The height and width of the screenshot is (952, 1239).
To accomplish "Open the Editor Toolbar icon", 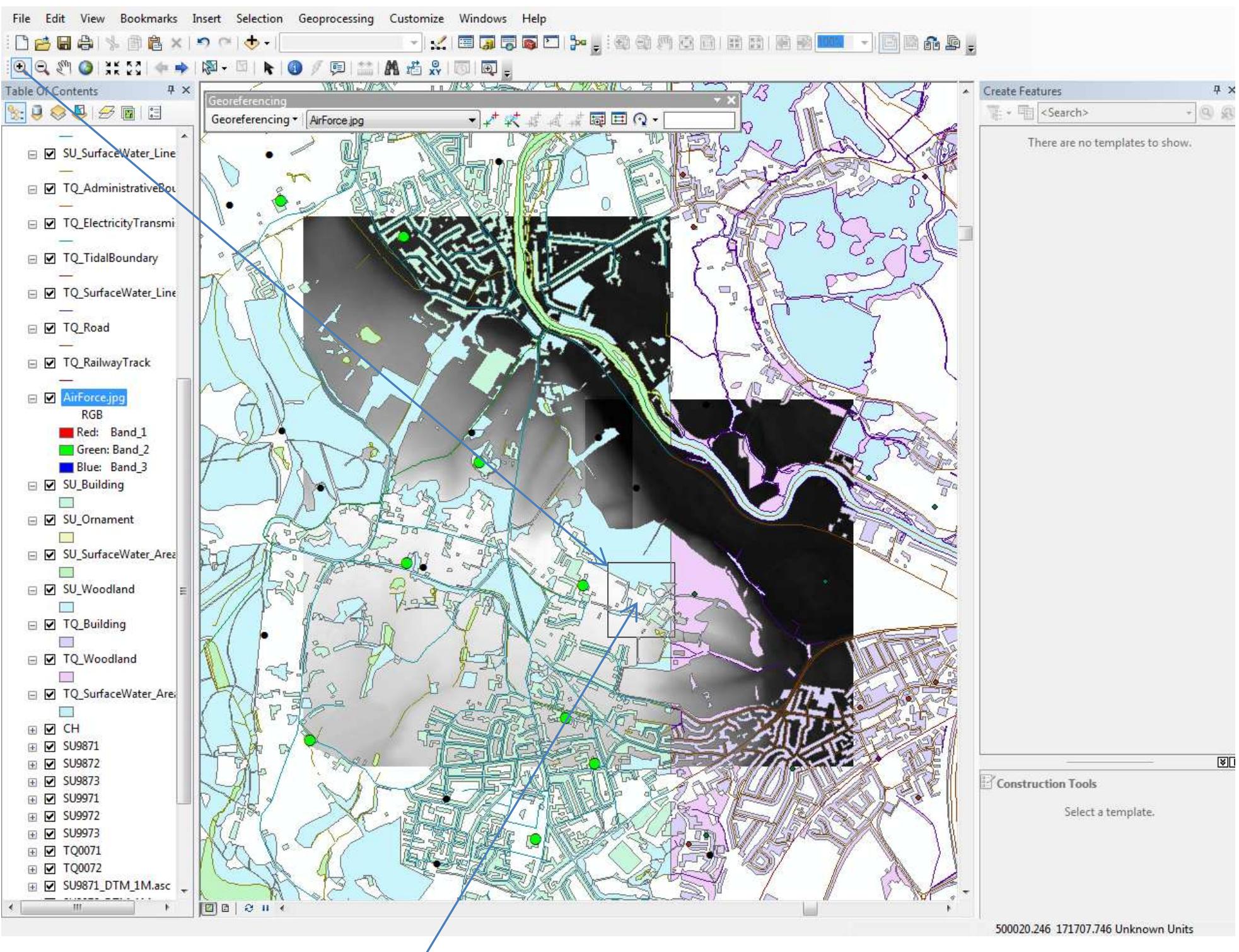I will tap(439, 43).
